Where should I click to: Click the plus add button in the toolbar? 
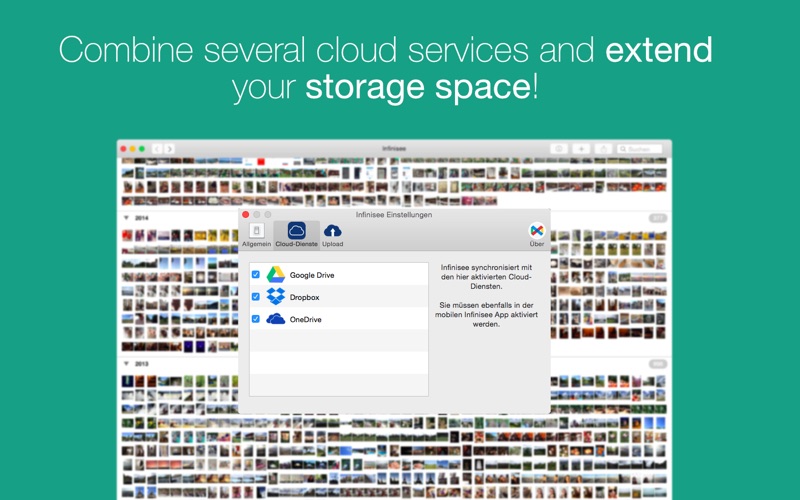(581, 149)
